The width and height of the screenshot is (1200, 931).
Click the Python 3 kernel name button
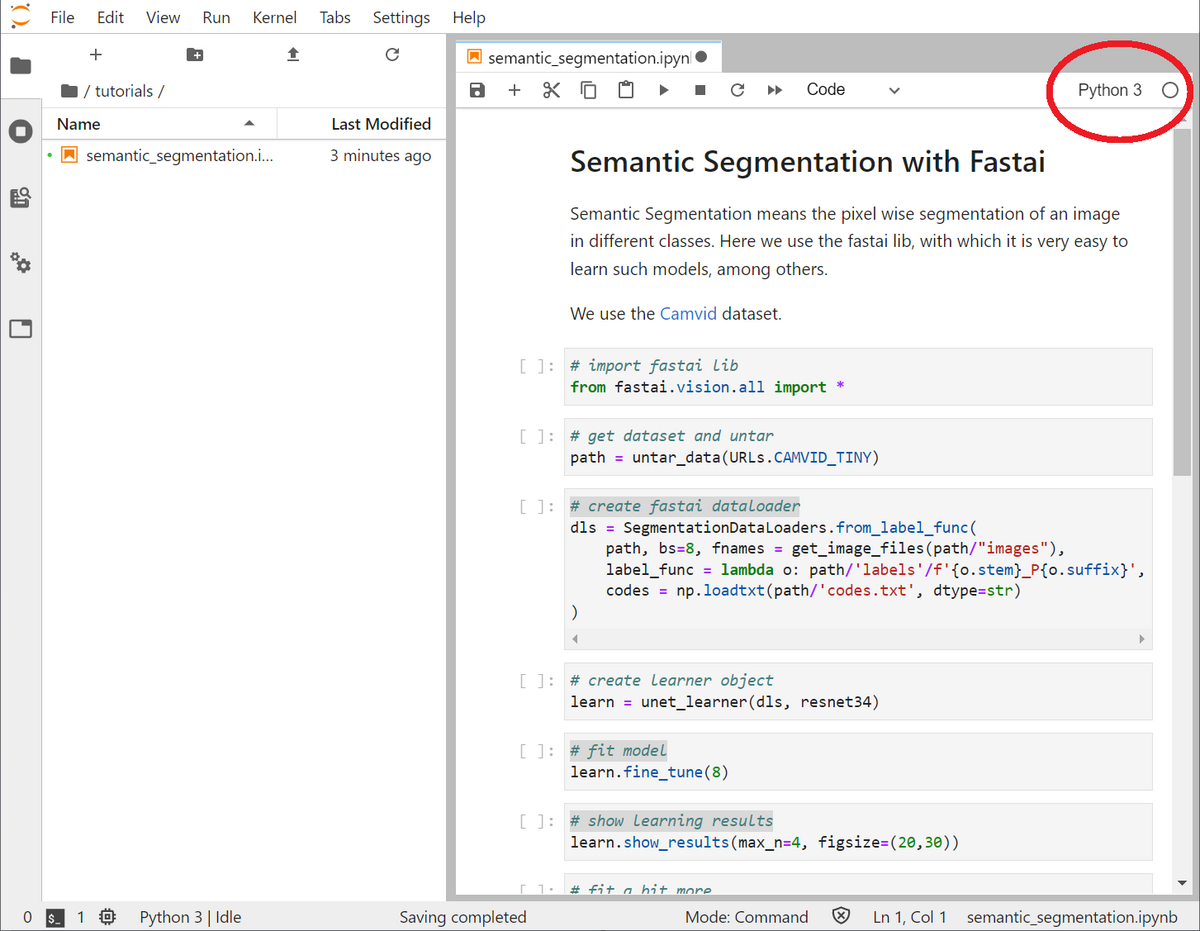(x=1109, y=90)
